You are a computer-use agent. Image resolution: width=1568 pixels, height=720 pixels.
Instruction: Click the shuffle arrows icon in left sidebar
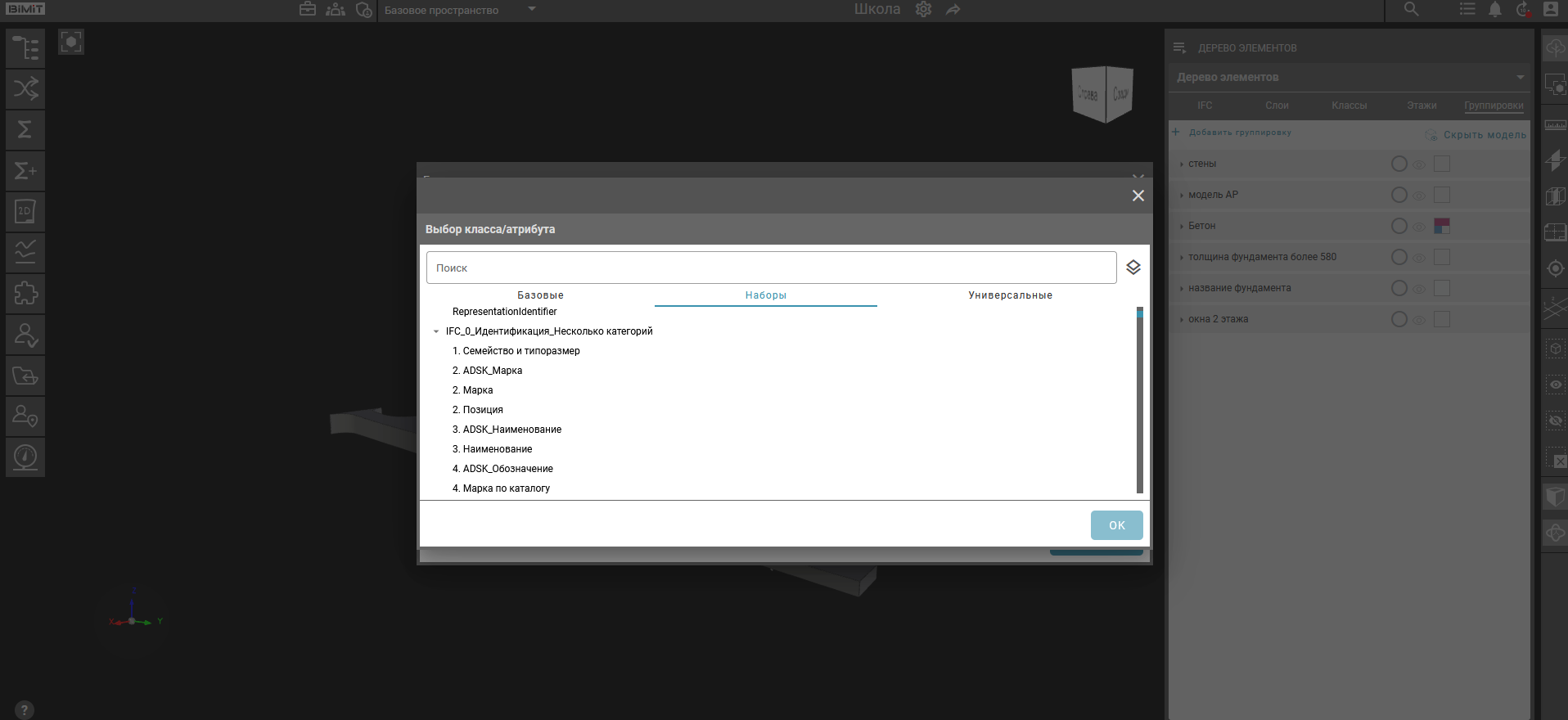point(25,89)
